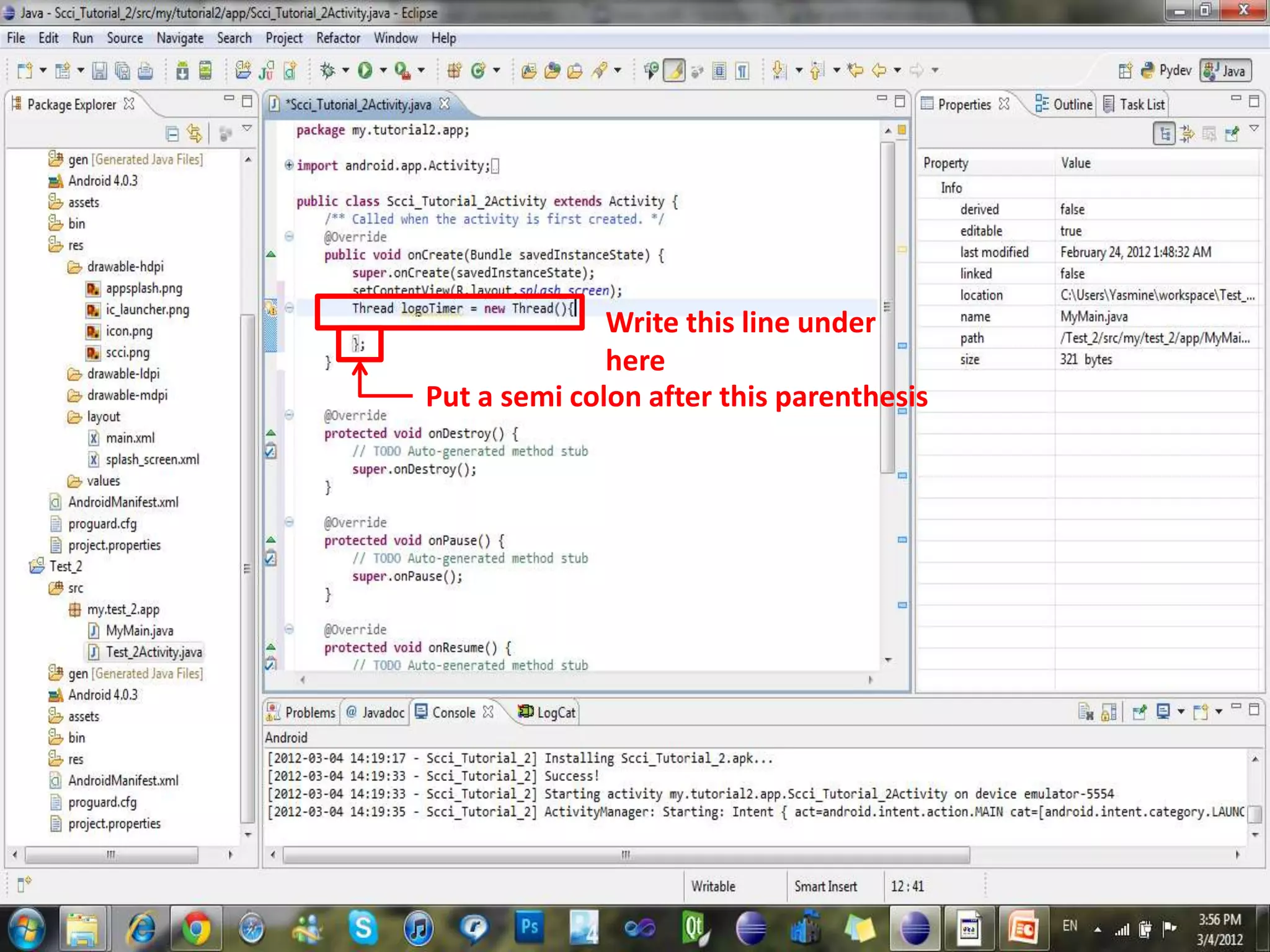Click the Run External Tools icon

click(x=402, y=71)
